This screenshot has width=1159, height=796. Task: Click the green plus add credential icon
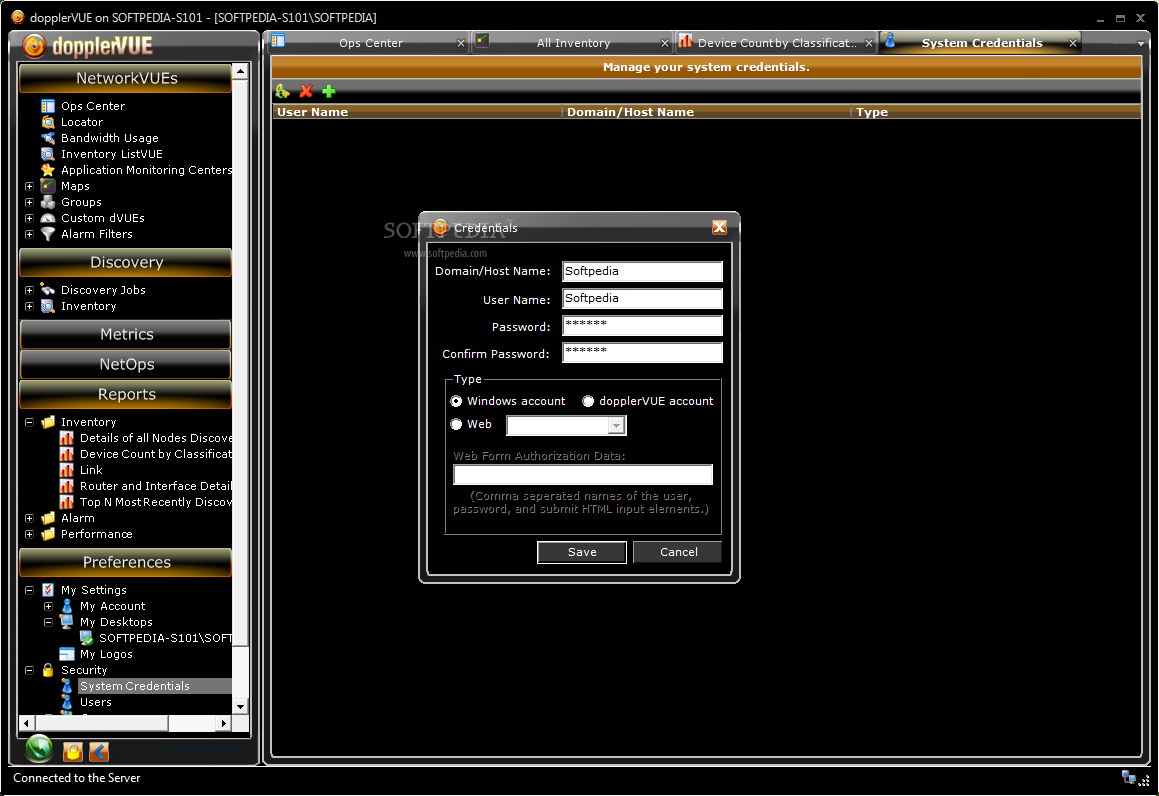(329, 91)
